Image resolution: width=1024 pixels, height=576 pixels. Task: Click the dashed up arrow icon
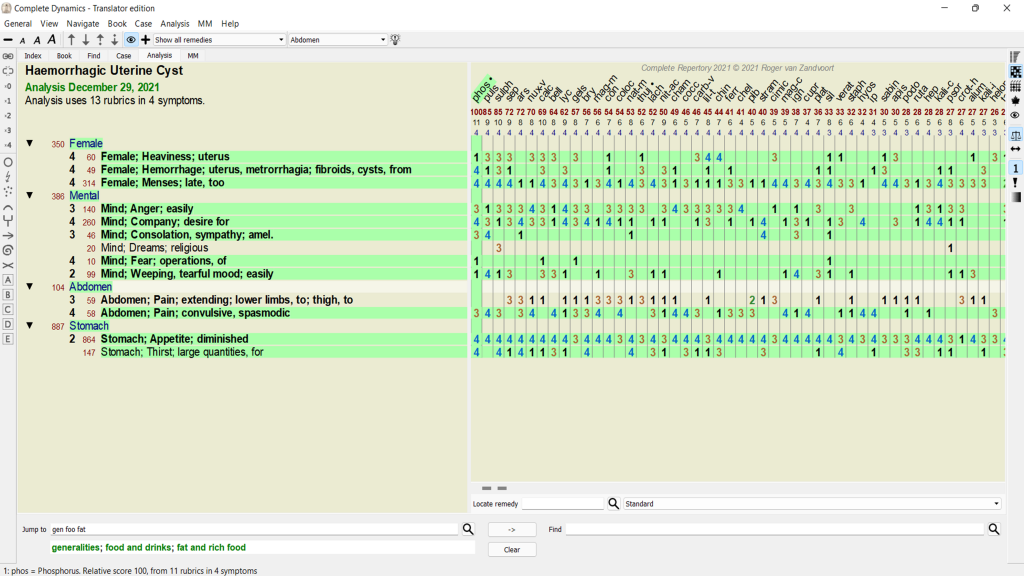[100, 40]
